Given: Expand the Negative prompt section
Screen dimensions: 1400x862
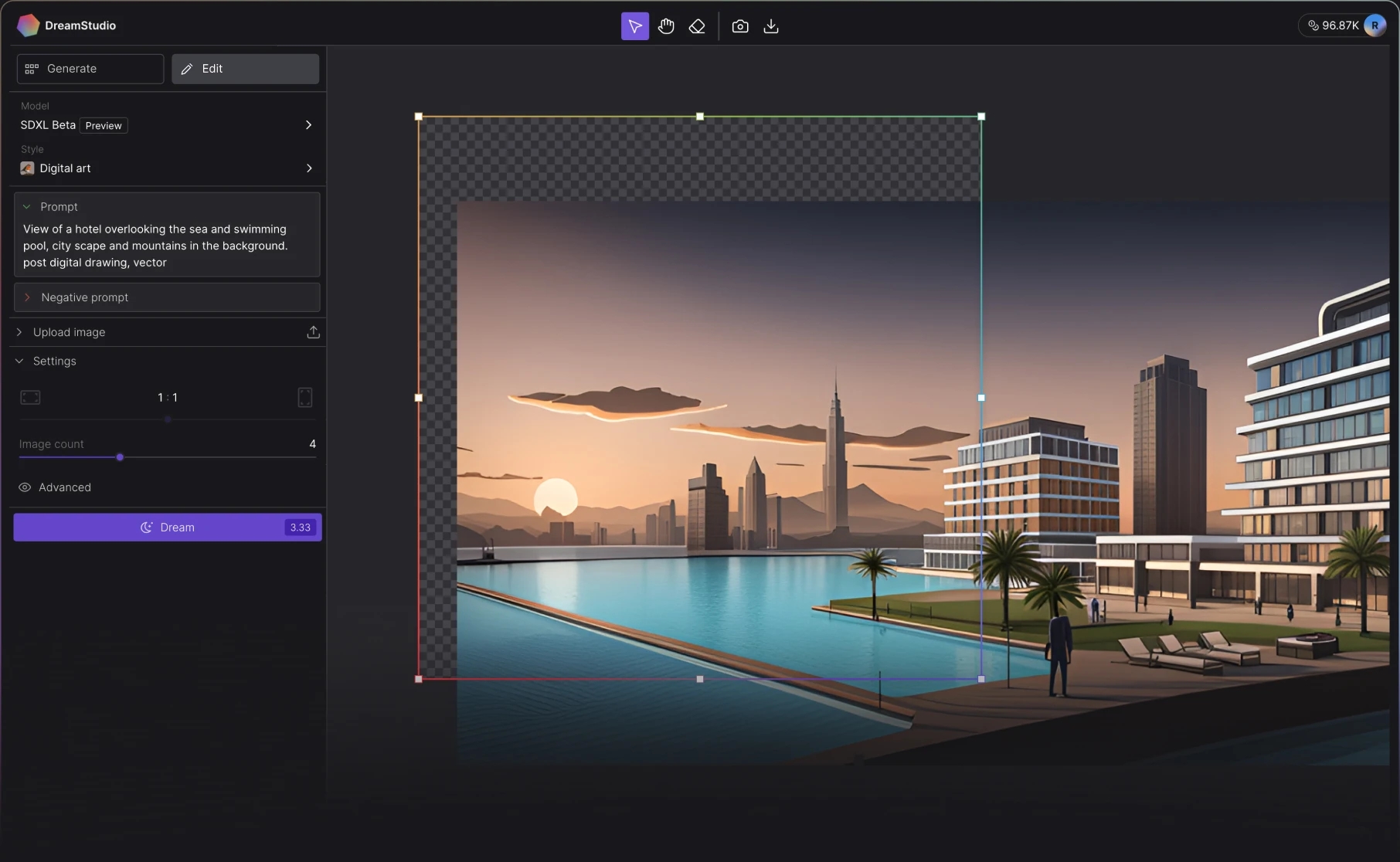Looking at the screenshot, I should point(84,297).
